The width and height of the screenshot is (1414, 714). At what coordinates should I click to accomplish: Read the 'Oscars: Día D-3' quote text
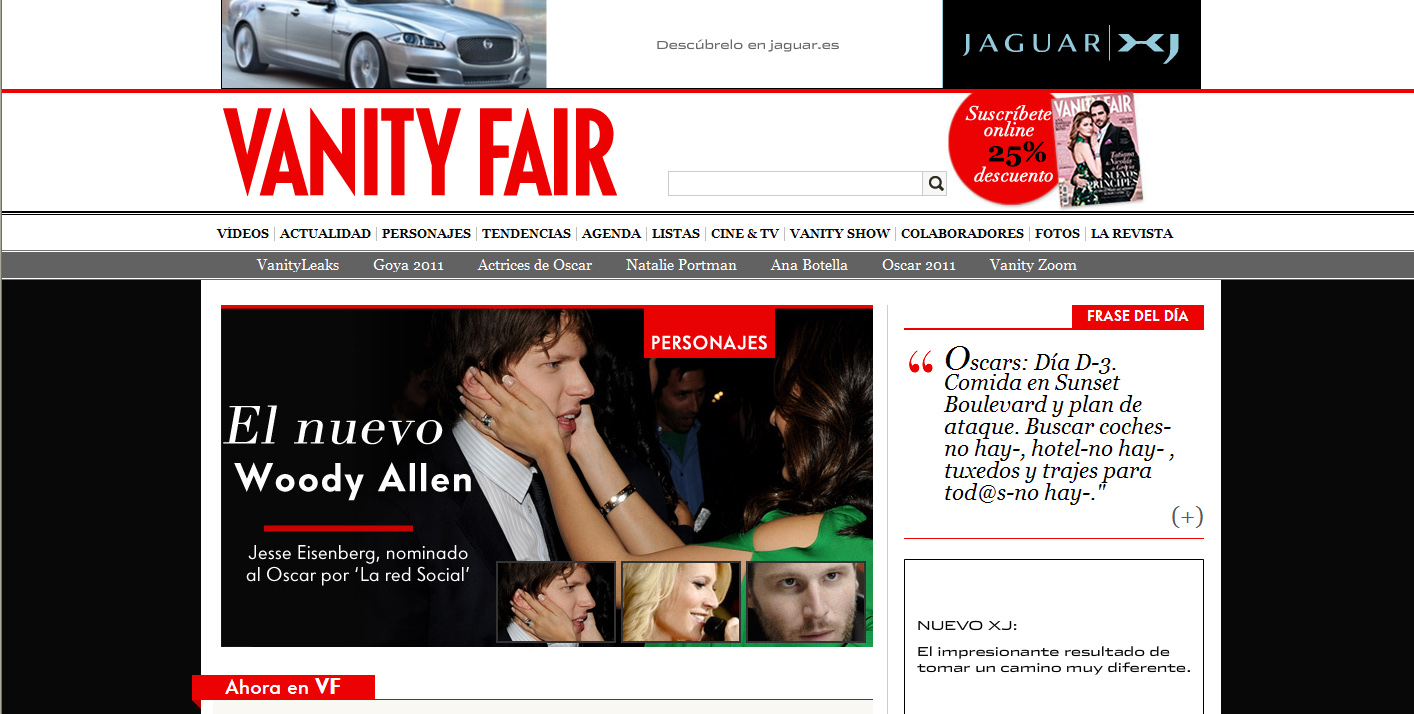point(1058,426)
